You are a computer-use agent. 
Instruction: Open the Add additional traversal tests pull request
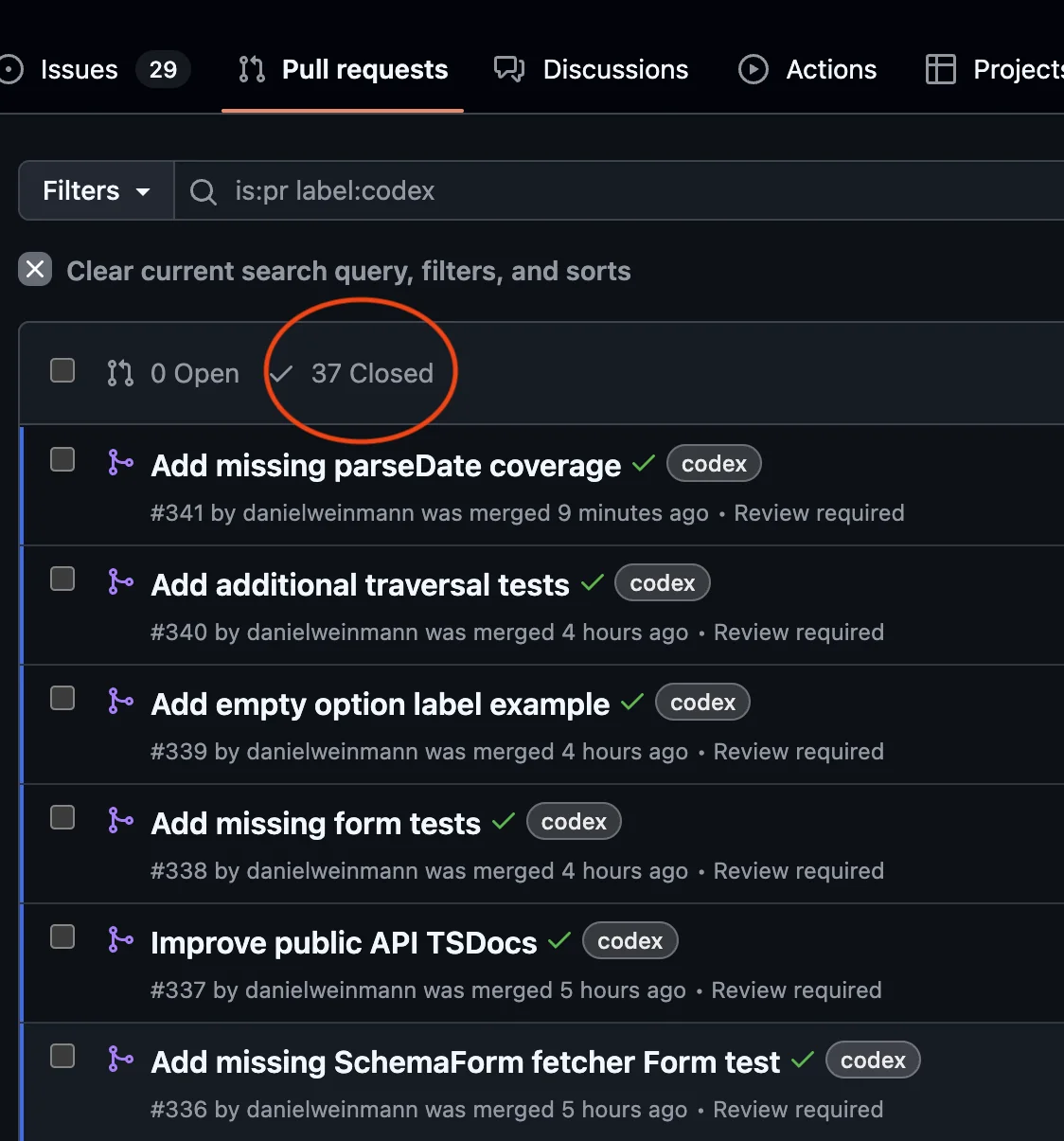coord(360,585)
